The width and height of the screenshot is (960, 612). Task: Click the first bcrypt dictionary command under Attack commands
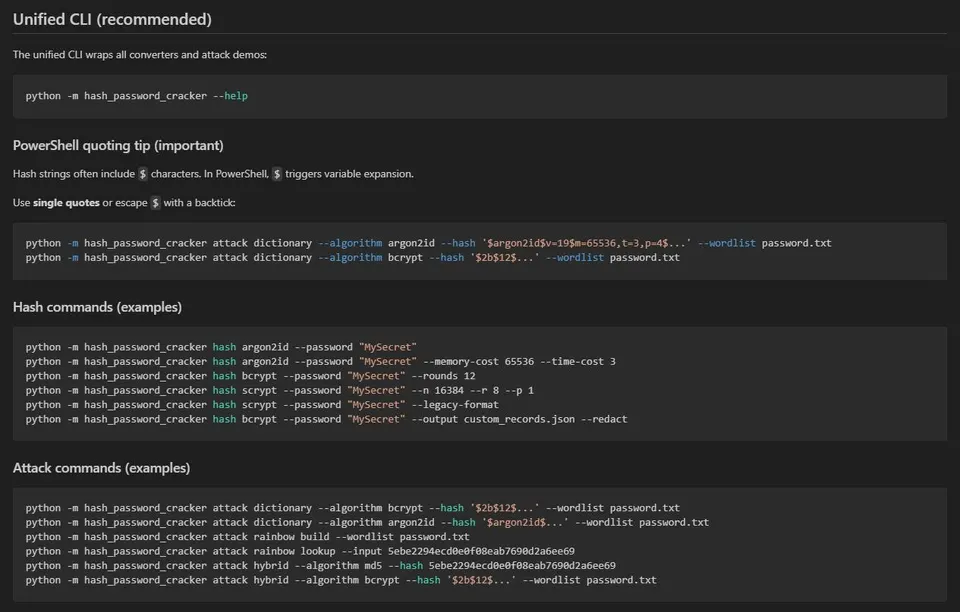[353, 508]
